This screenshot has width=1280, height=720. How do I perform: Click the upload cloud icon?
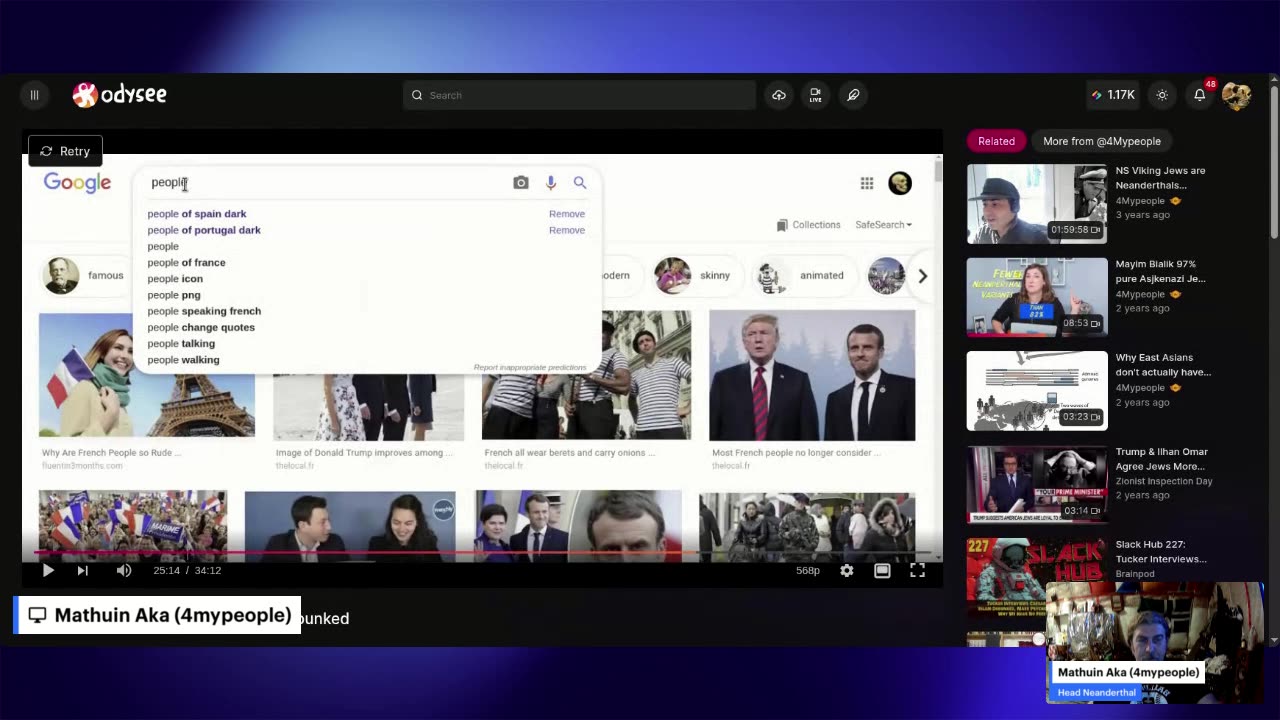(x=779, y=95)
